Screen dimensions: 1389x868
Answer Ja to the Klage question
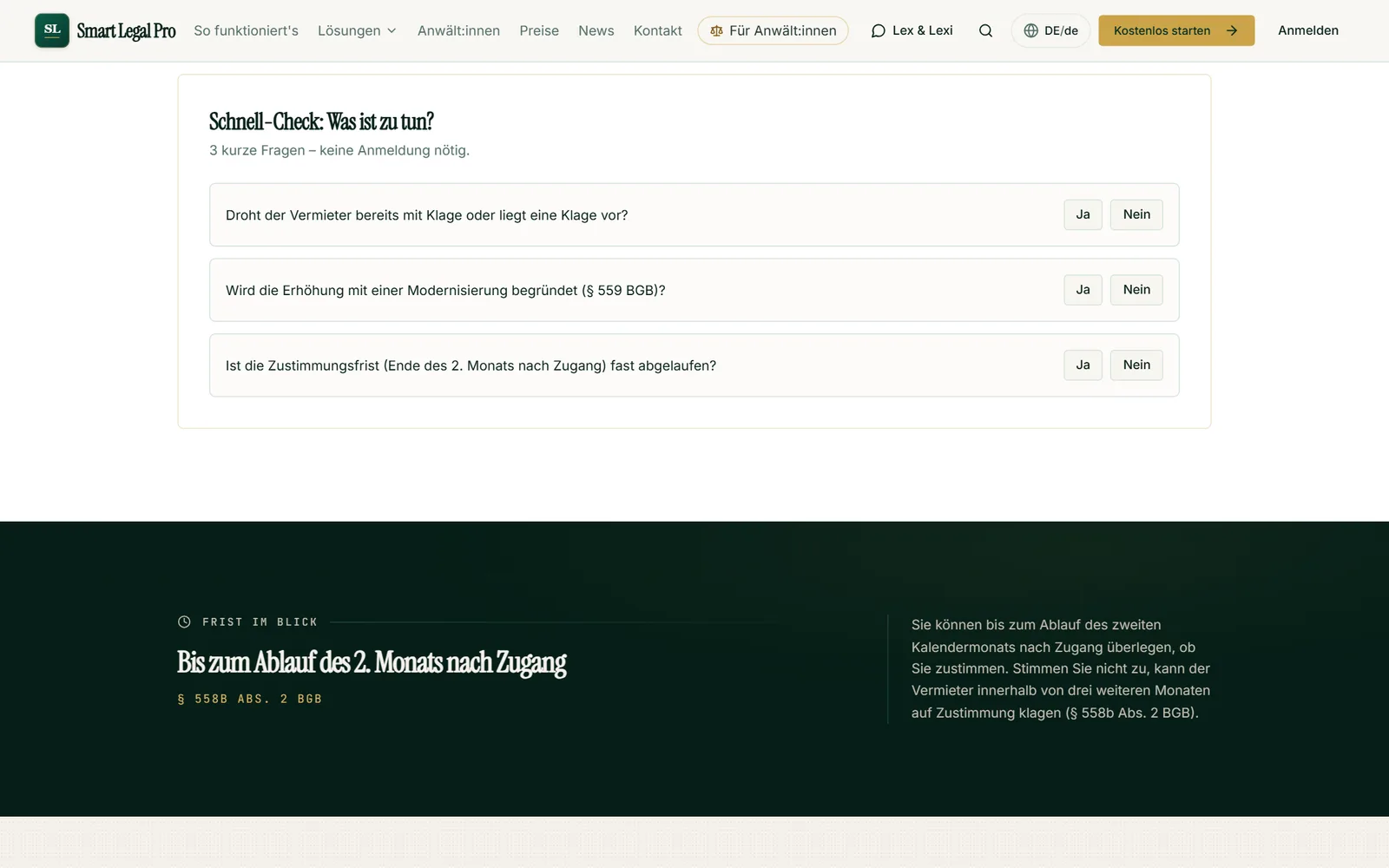(x=1083, y=214)
